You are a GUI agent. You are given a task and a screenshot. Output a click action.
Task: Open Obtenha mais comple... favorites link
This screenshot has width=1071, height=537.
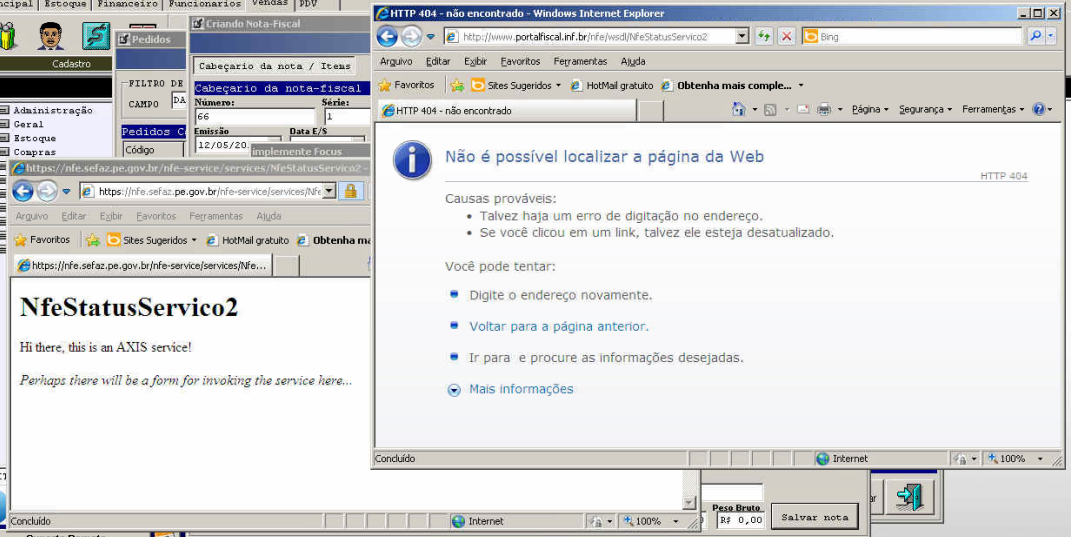pyautogui.click(x=726, y=85)
